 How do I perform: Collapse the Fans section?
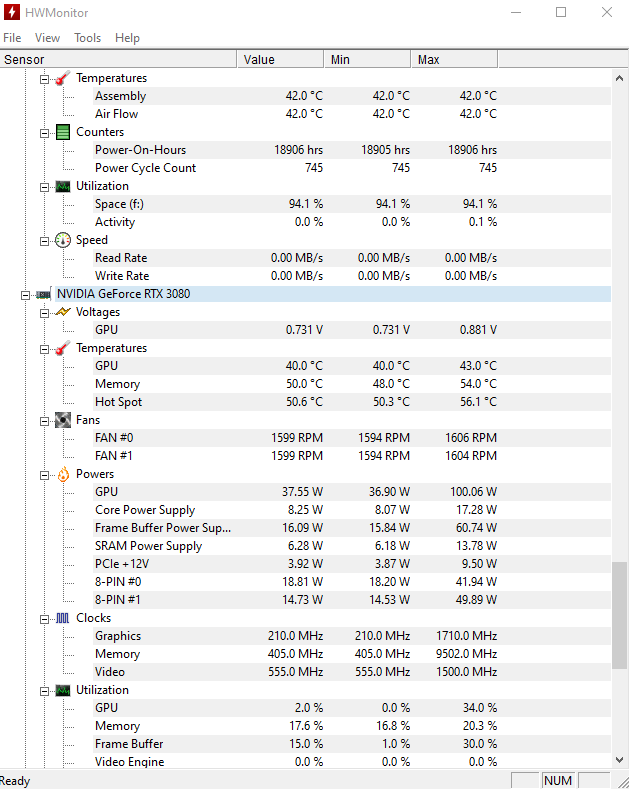(x=44, y=421)
